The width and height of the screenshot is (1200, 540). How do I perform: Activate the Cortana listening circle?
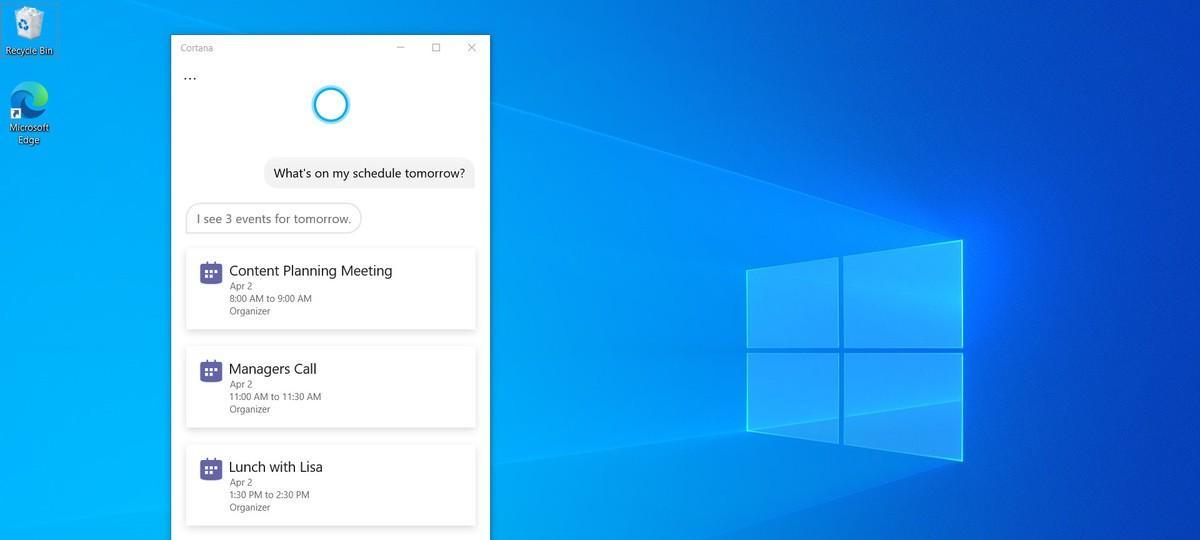(330, 104)
